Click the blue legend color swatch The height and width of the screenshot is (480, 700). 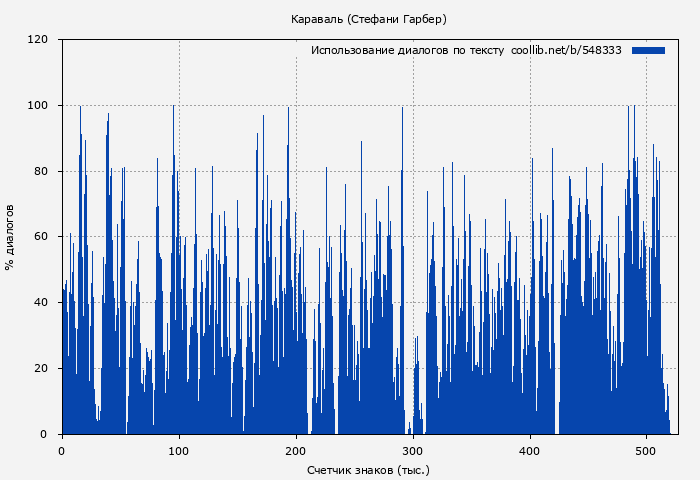point(648,50)
